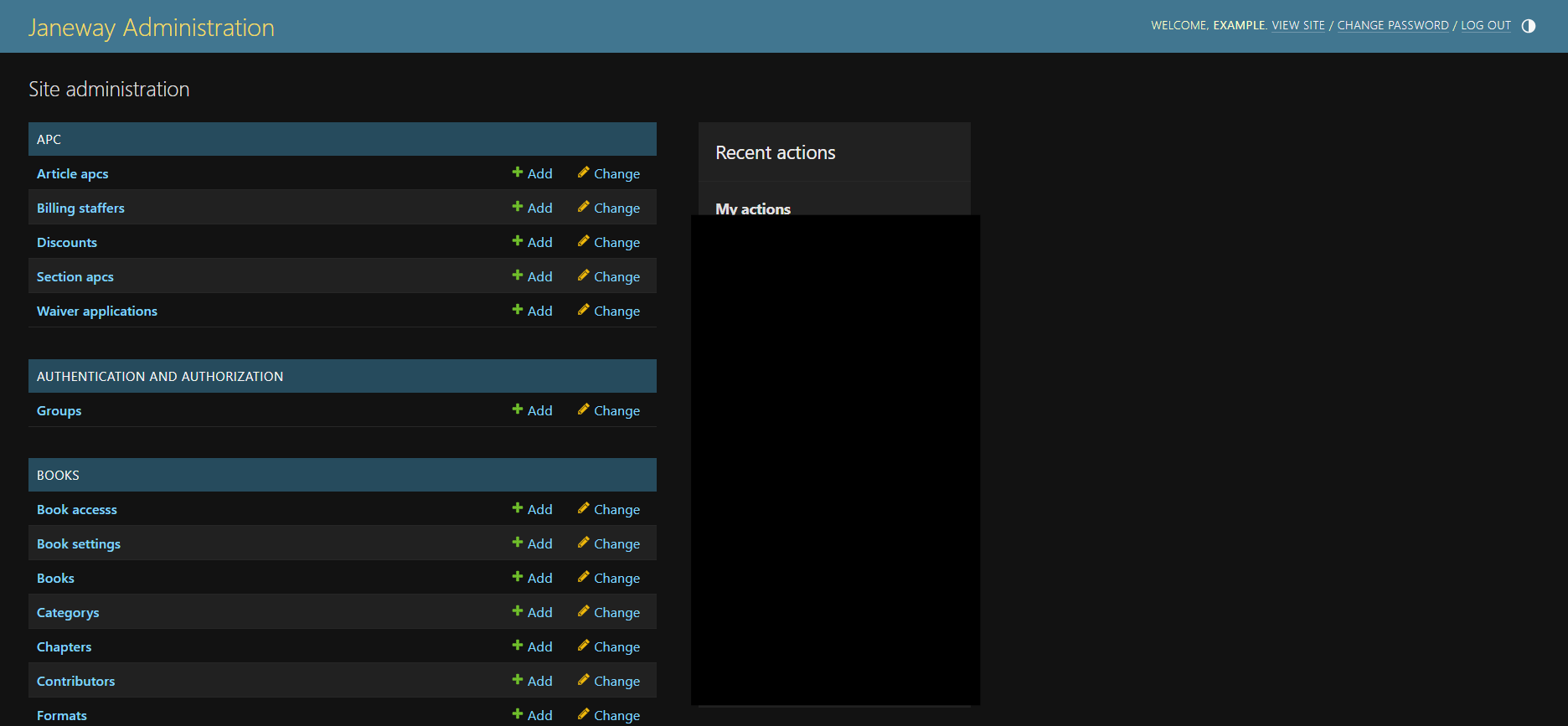Open Waiver applications model list
Viewport: 1568px width, 726px height.
97,311
